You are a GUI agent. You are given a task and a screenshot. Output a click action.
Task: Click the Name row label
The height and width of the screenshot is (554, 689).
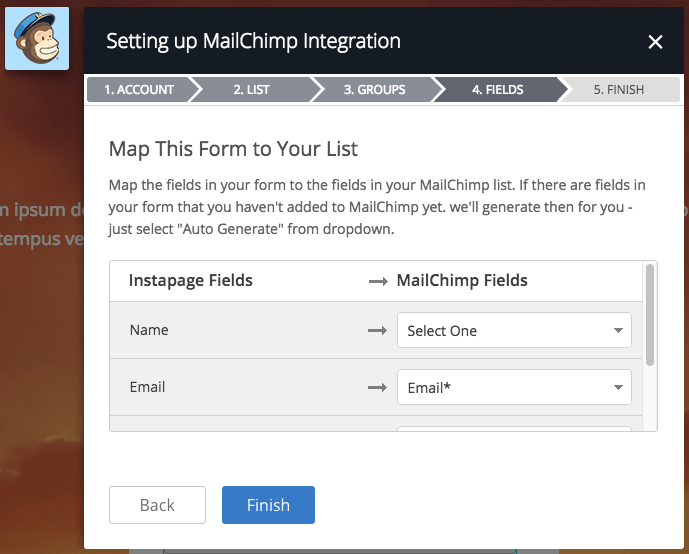point(149,330)
